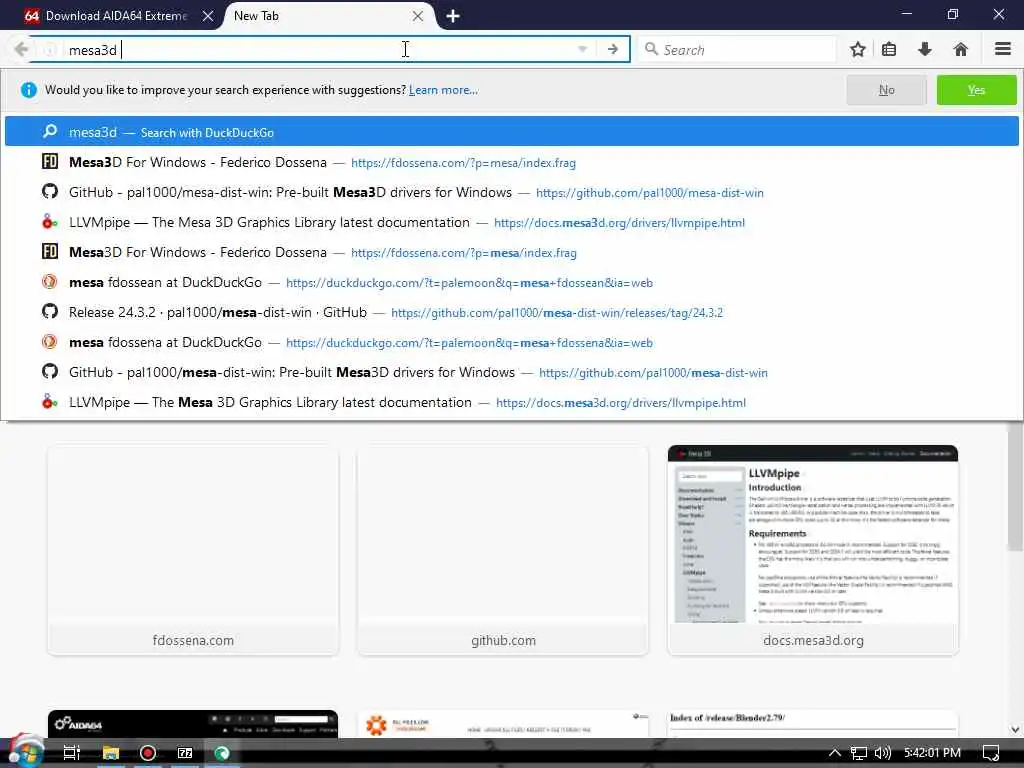1024x768 pixels.
Task: Click the scrollbar down arrow
Action: point(1015,729)
